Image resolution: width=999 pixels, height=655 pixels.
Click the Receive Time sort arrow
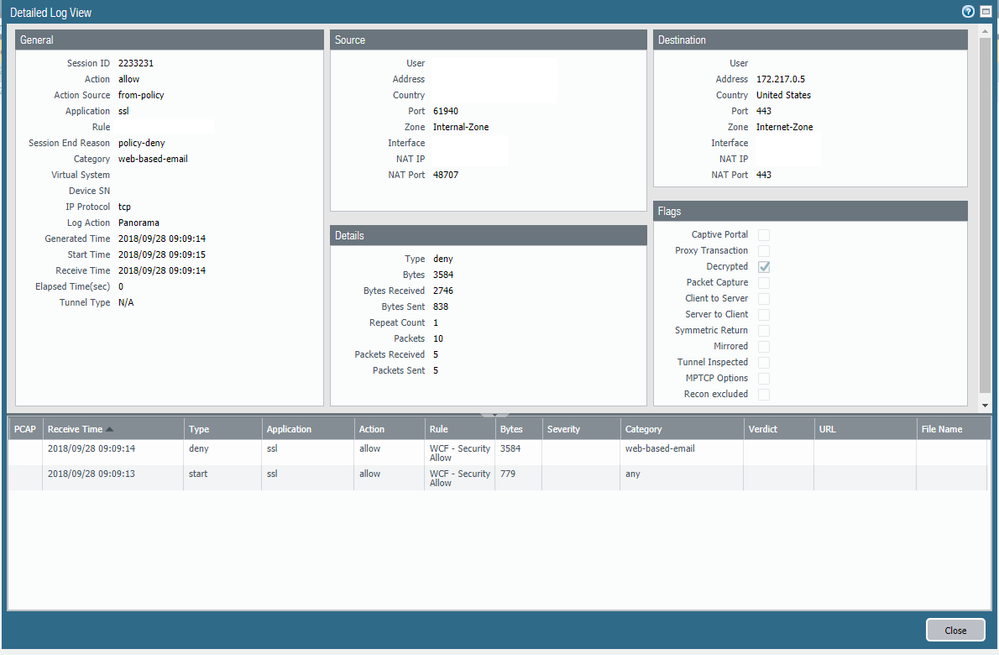point(109,429)
